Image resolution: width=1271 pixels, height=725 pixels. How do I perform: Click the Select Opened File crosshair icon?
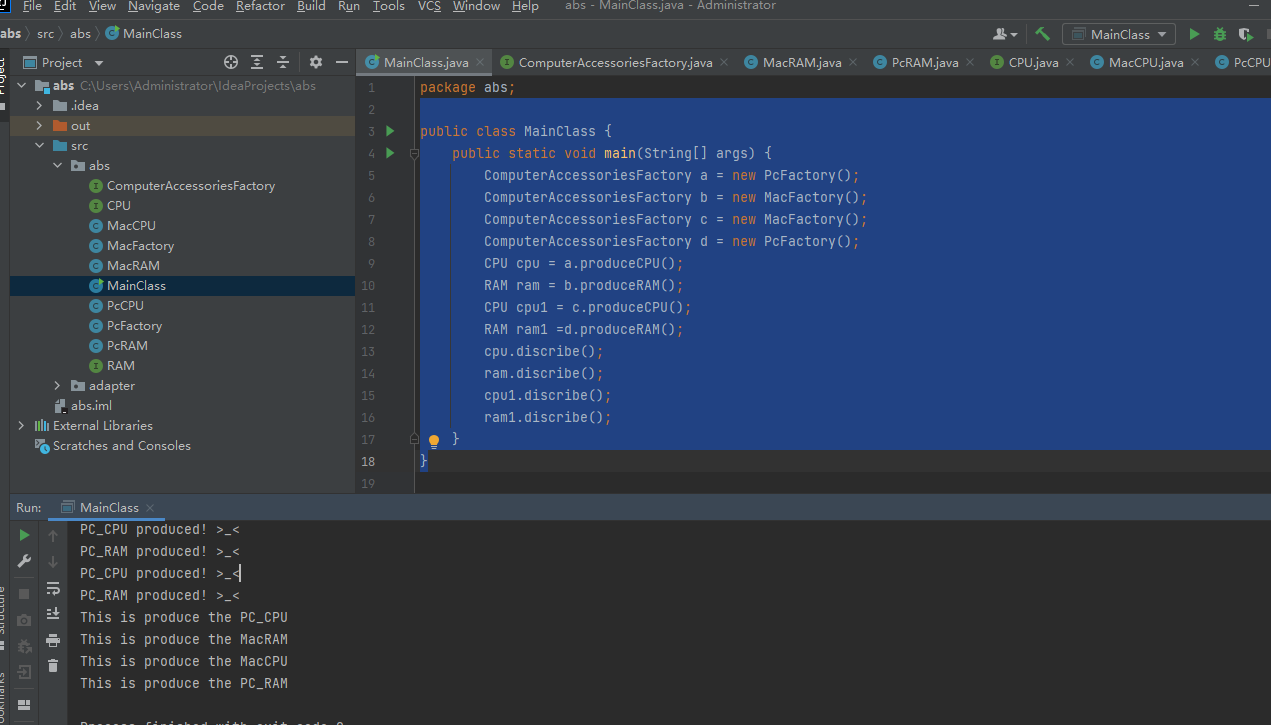pyautogui.click(x=231, y=62)
